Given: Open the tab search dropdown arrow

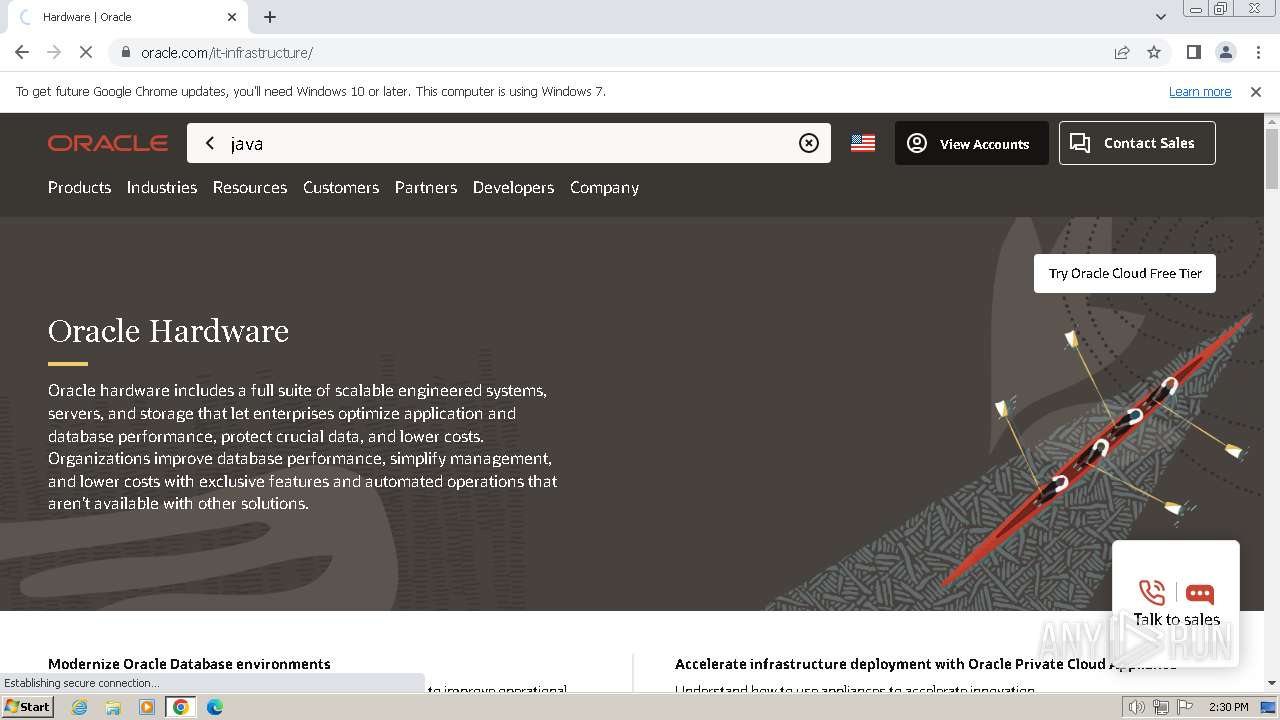Looking at the screenshot, I should pyautogui.click(x=1161, y=17).
